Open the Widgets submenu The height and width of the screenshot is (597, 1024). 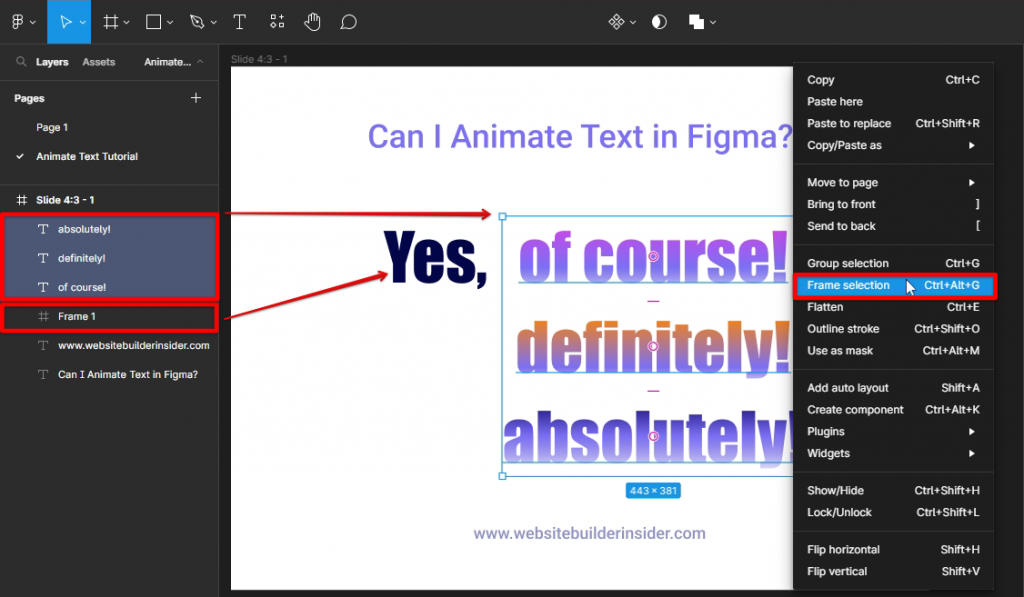(x=893, y=453)
